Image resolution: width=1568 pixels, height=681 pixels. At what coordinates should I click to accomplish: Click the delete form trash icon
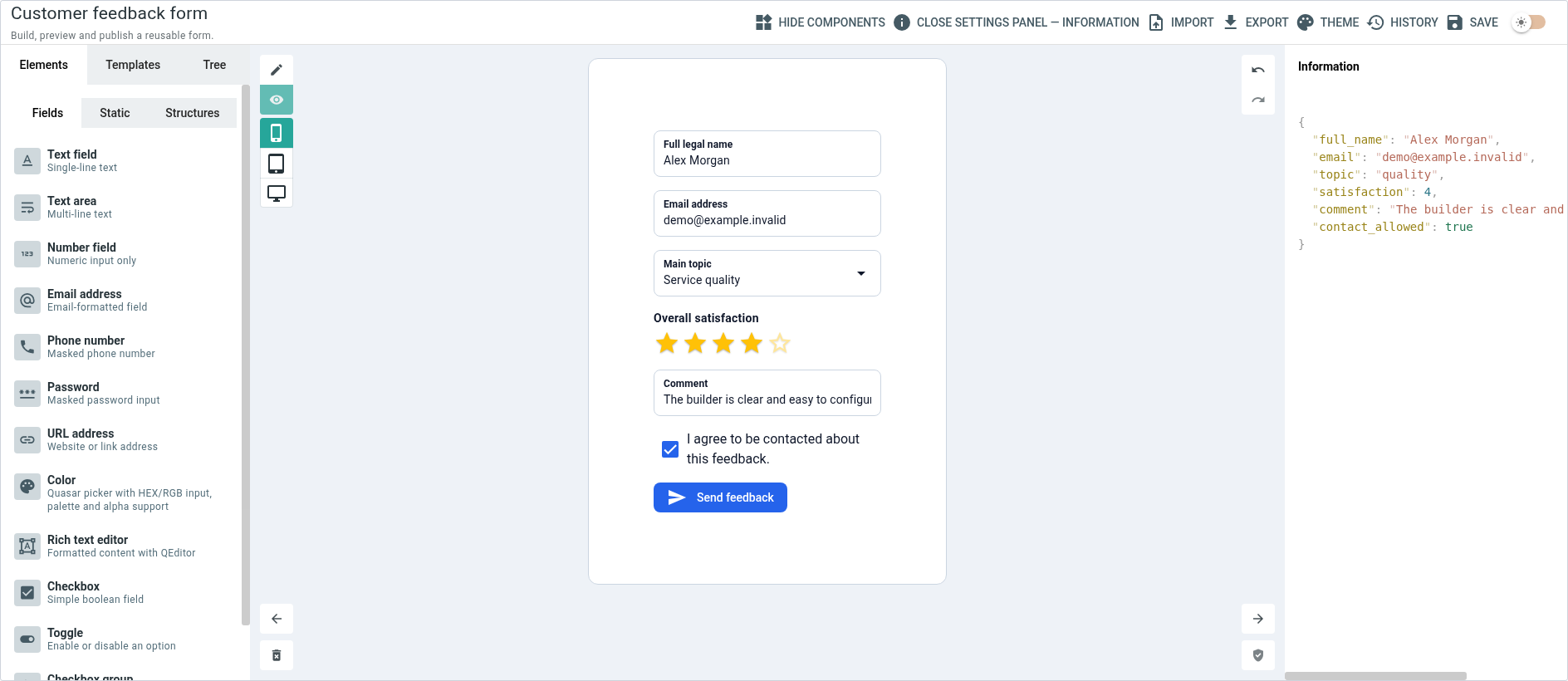click(277, 655)
